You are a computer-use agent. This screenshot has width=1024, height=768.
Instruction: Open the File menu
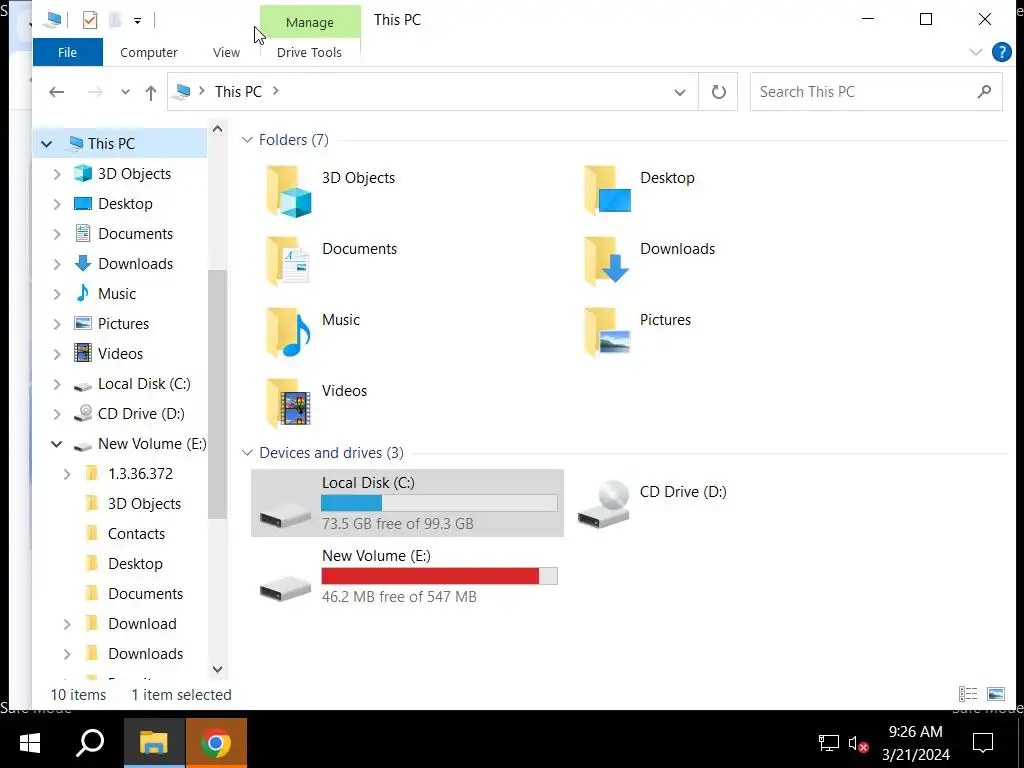click(x=67, y=52)
